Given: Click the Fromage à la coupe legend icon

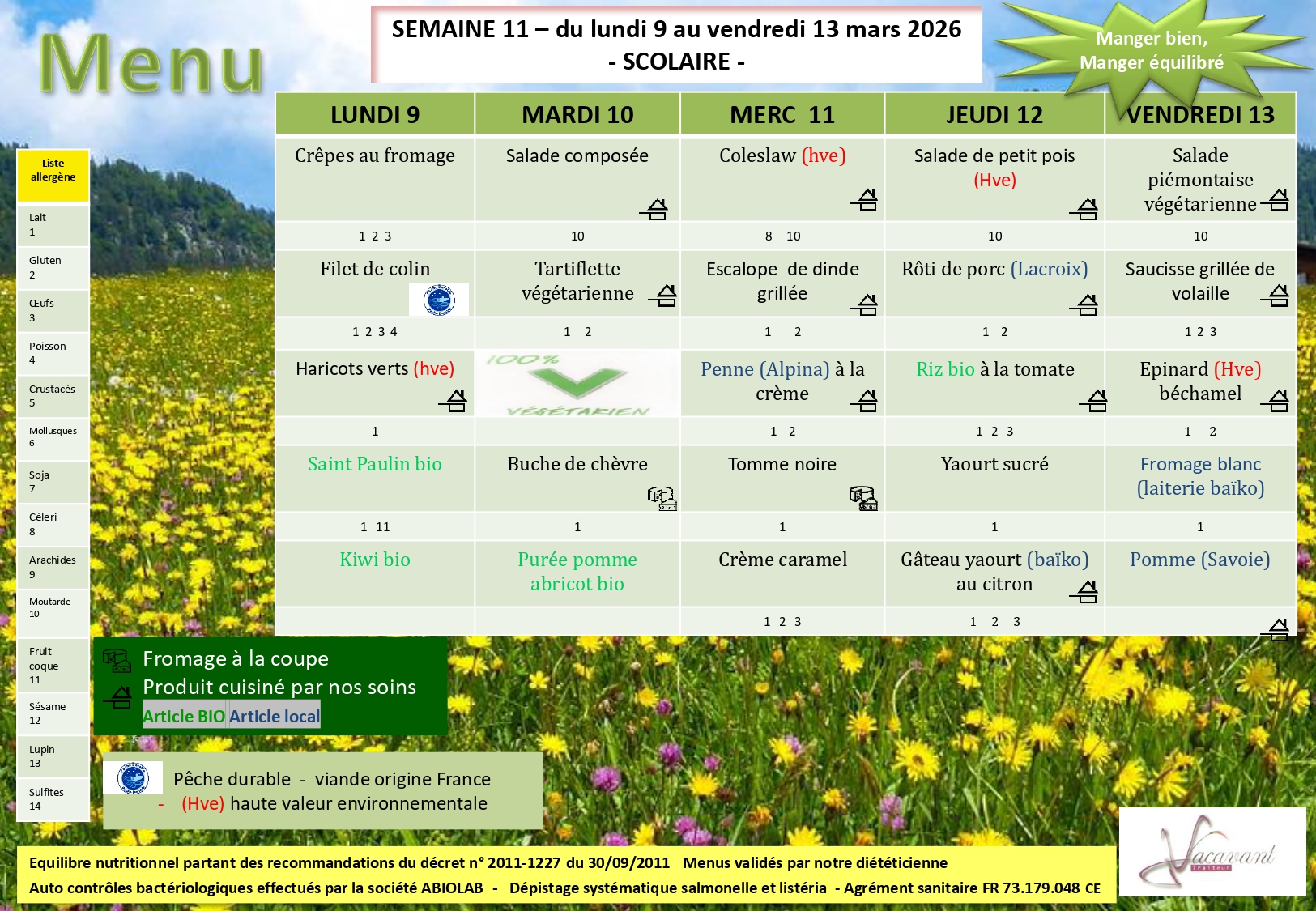Looking at the screenshot, I should tap(117, 661).
